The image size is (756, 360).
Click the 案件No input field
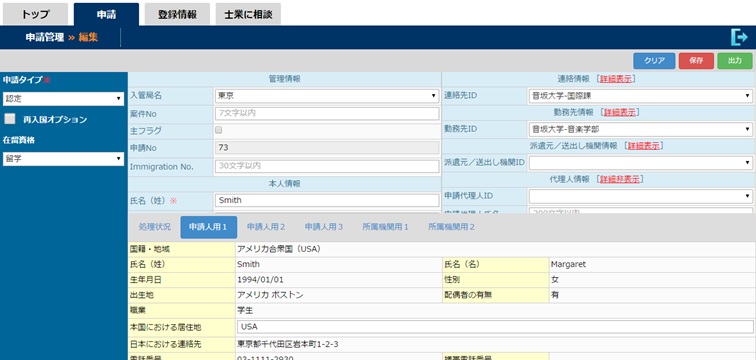[x=326, y=114]
